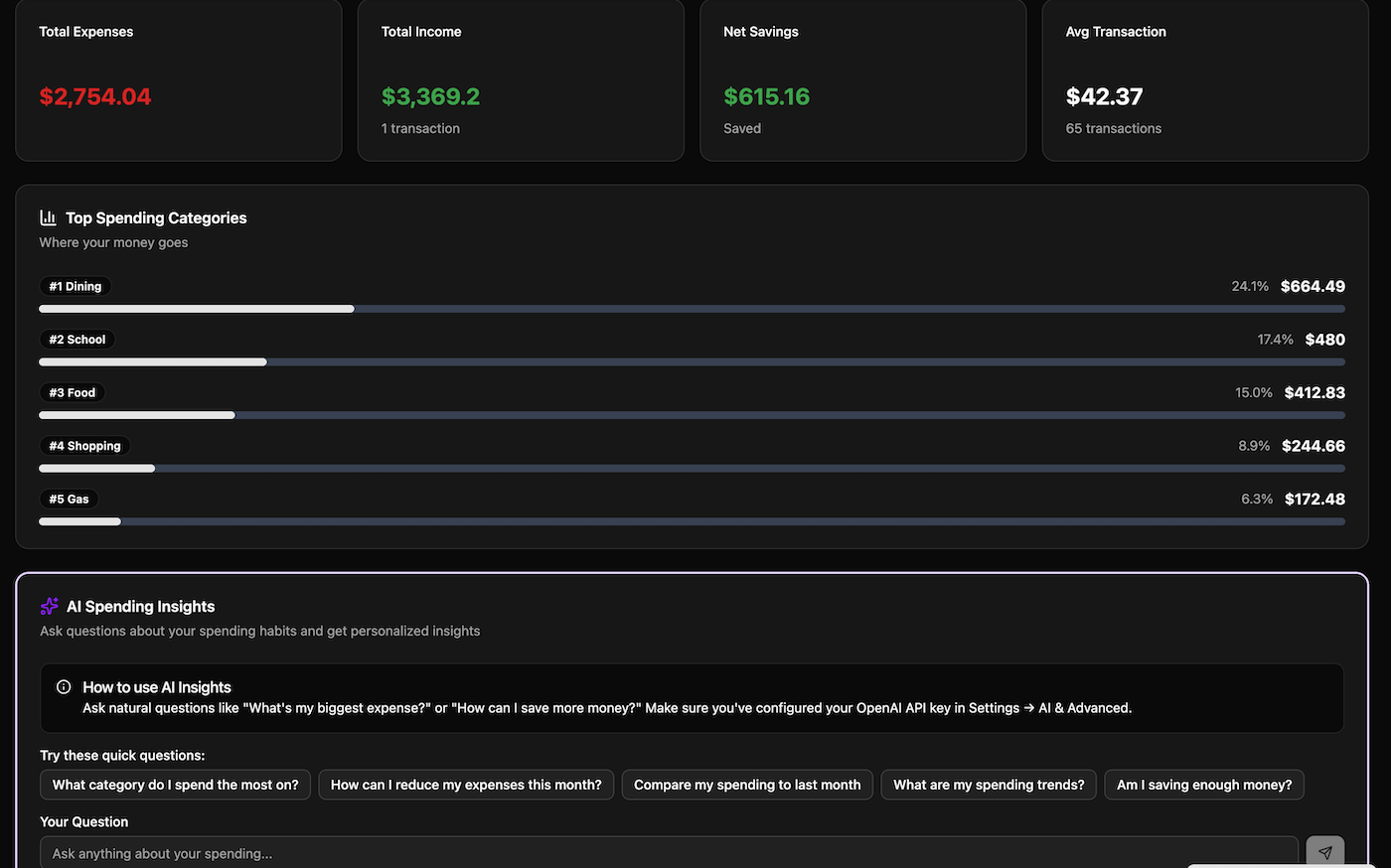
Task: Click the purple sparkles icon for AI Spending Insights
Action: coord(50,606)
